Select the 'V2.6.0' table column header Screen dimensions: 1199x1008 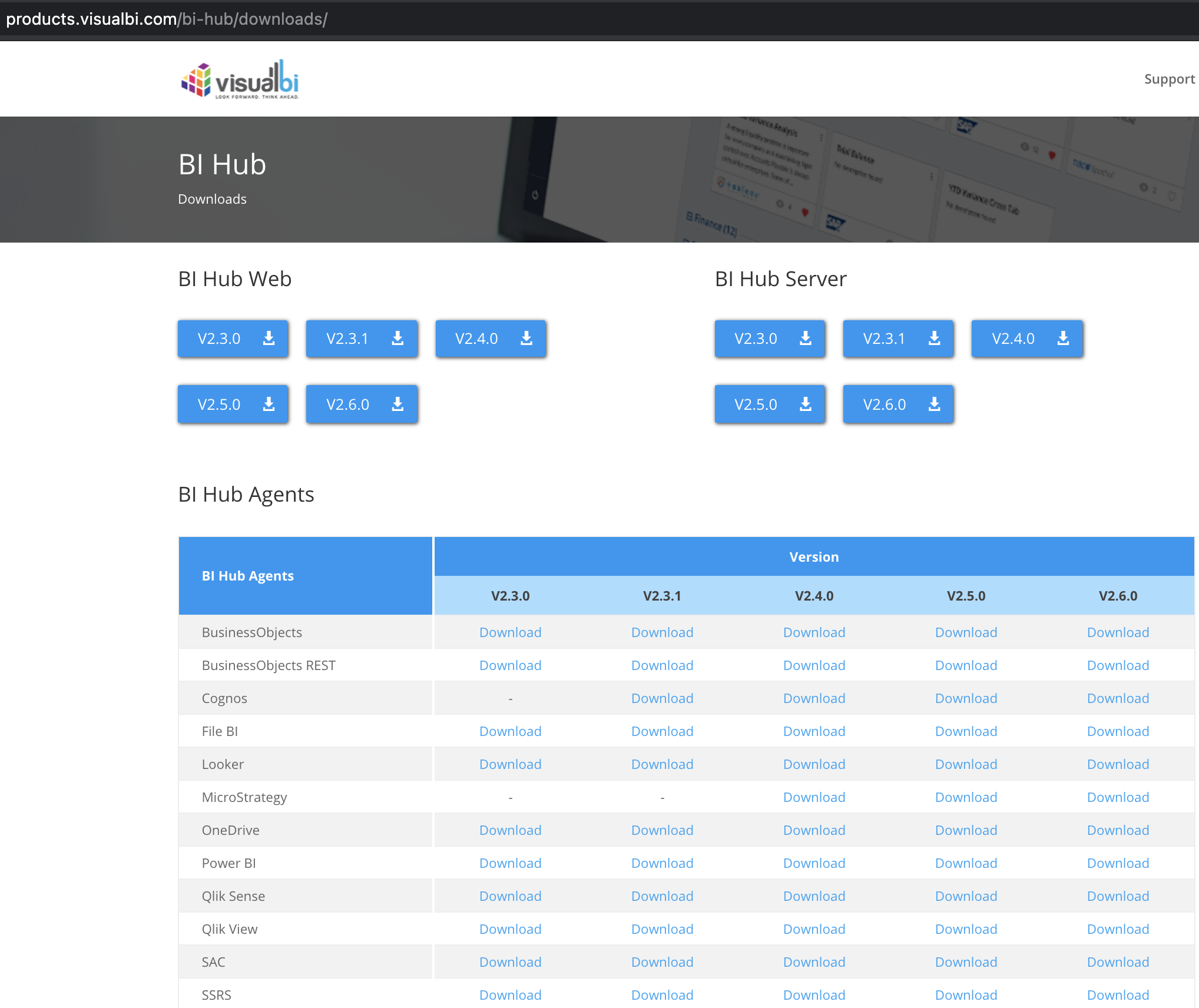point(1118,596)
